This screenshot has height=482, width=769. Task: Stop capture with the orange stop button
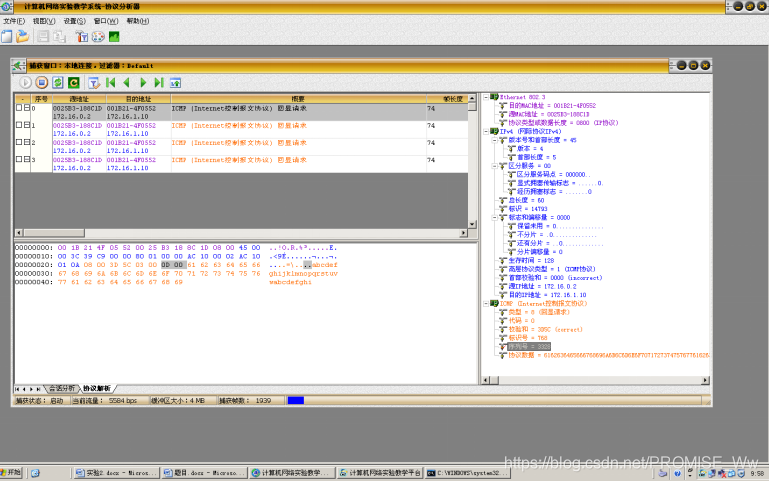pyautogui.click(x=42, y=82)
